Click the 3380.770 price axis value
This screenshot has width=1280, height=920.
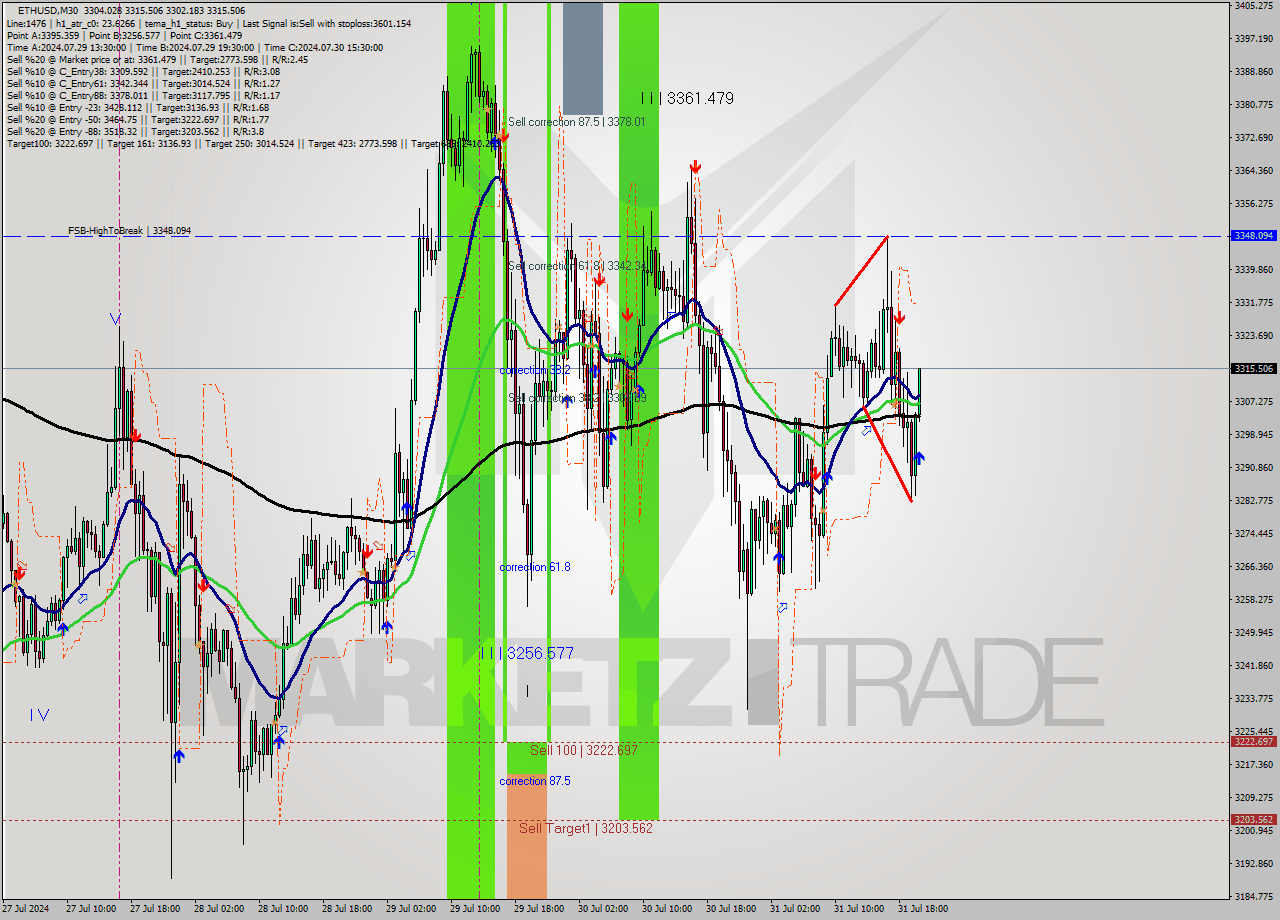[1254, 104]
